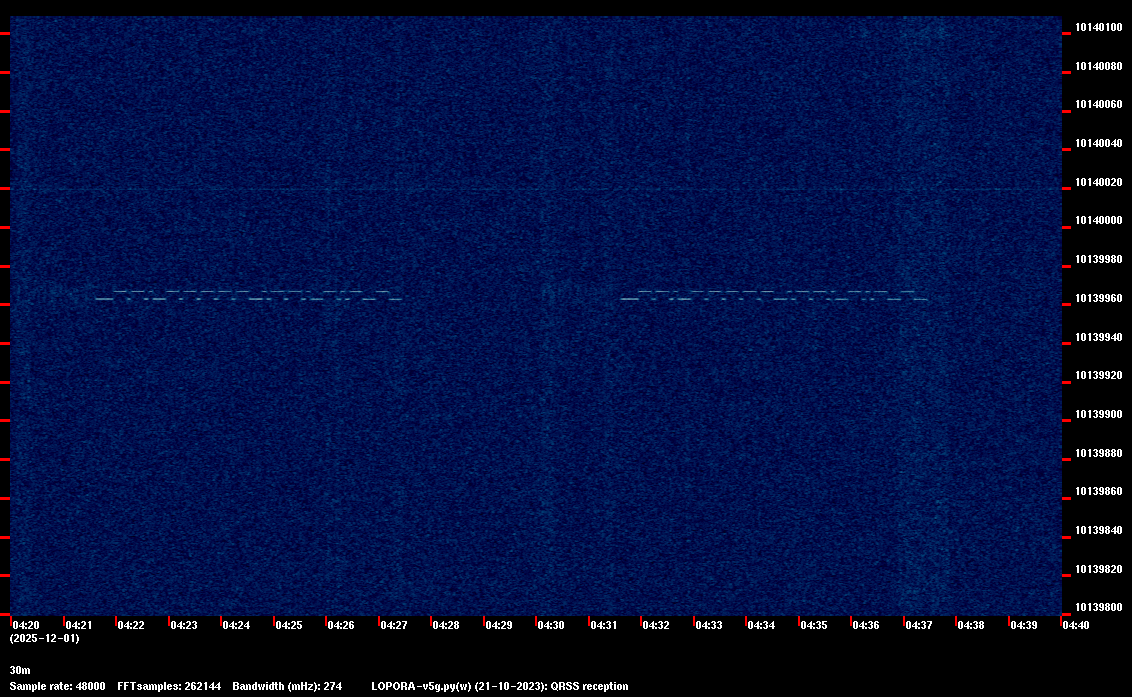Click the 10140000 frequency label

tap(1099, 221)
